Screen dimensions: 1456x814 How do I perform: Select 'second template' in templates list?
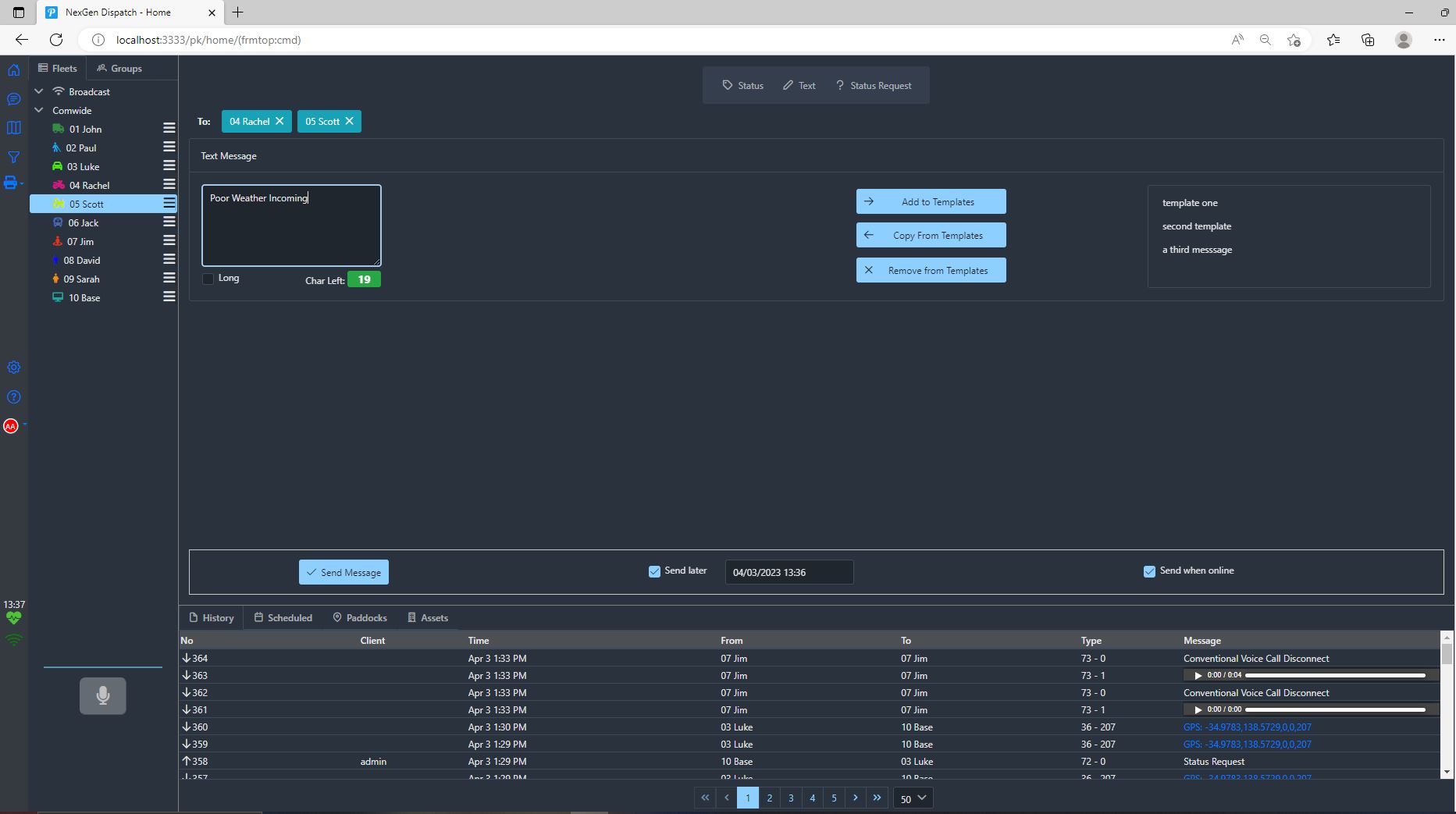coord(1196,226)
